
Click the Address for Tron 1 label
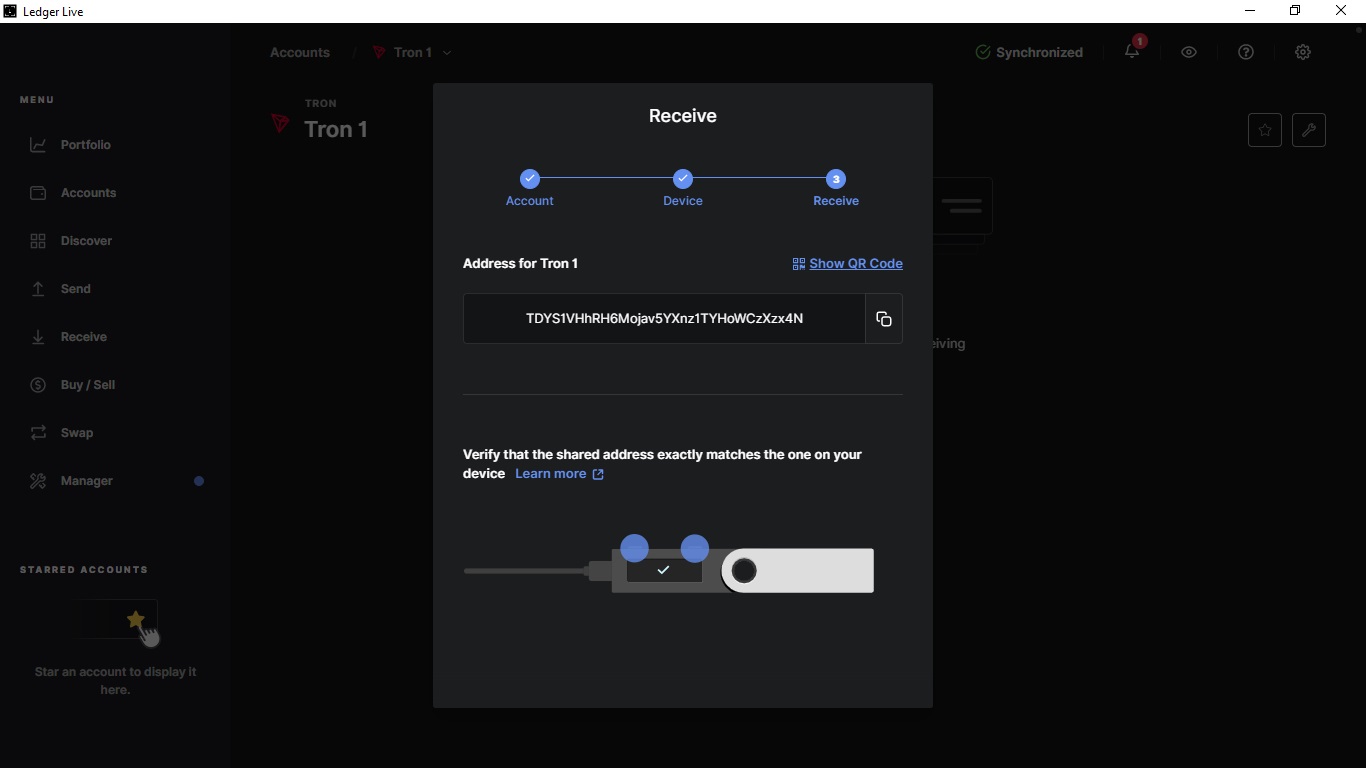520,264
